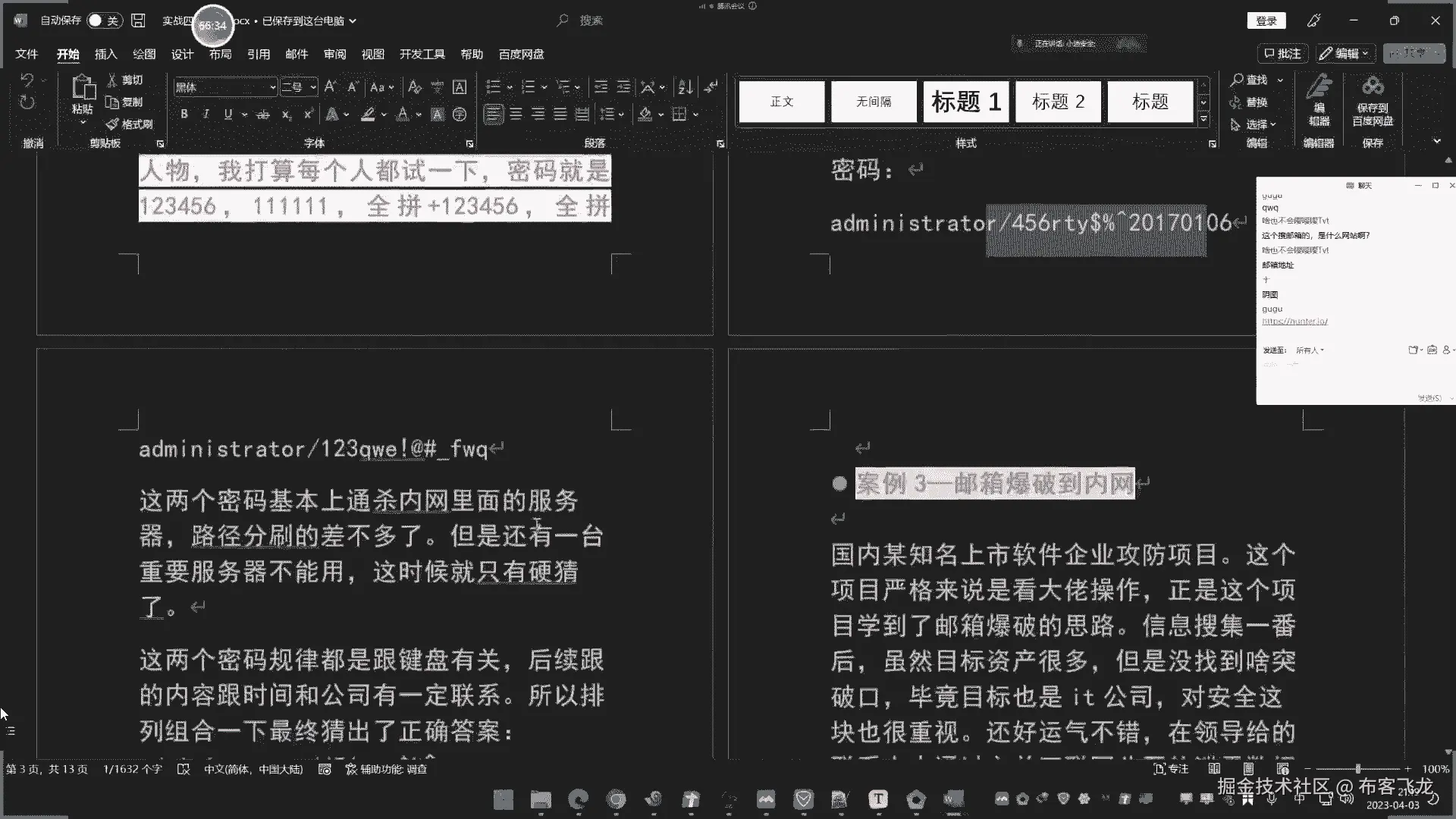This screenshot has height=819, width=1456.
Task: Open the hunter.io link in chat
Action: click(1294, 322)
